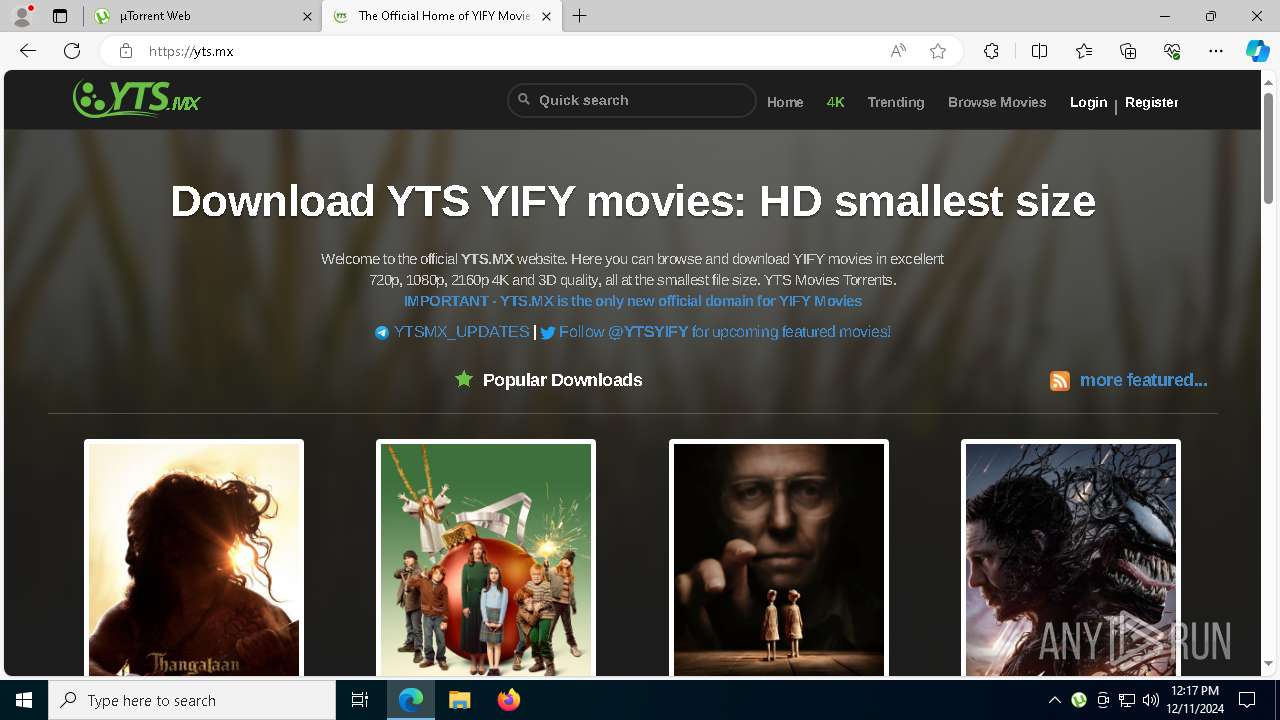Add page to favorites star

point(938,51)
